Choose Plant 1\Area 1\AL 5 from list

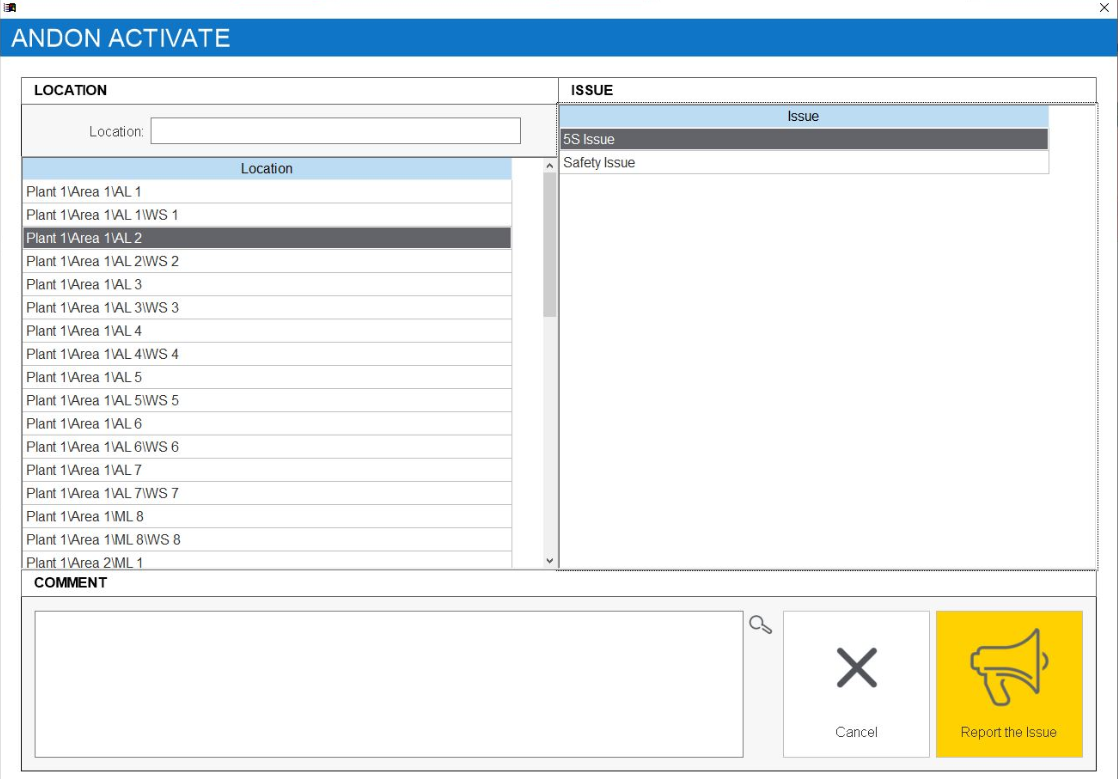pyautogui.click(x=266, y=378)
